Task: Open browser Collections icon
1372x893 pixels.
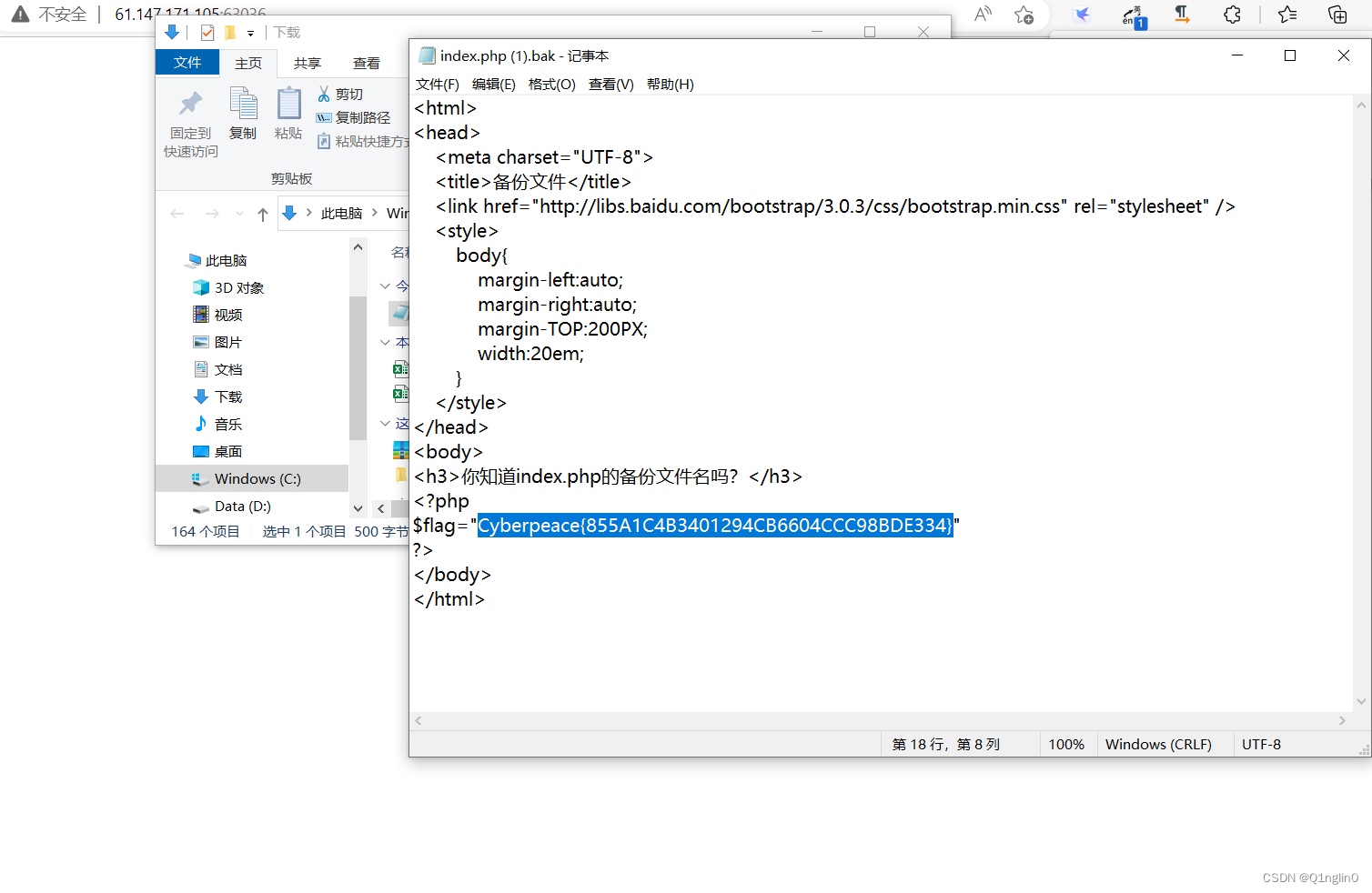Action: point(1337,15)
